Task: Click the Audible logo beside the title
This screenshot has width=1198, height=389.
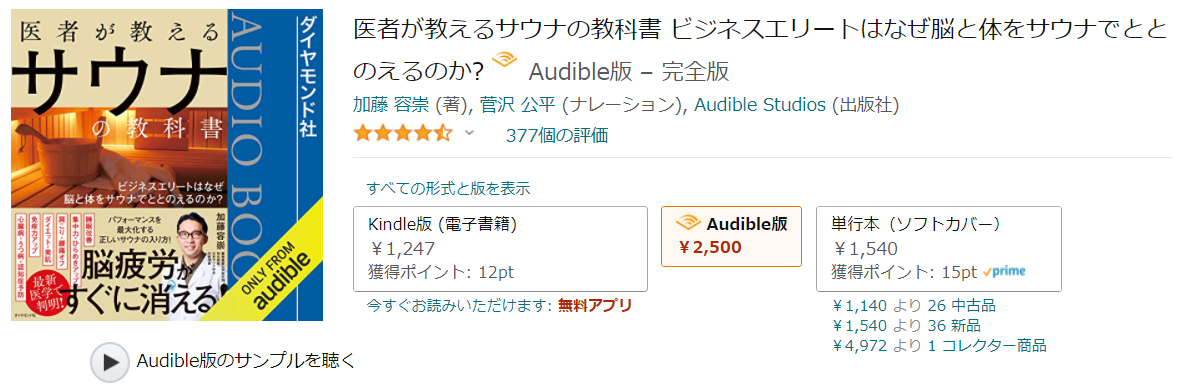Action: (x=505, y=61)
